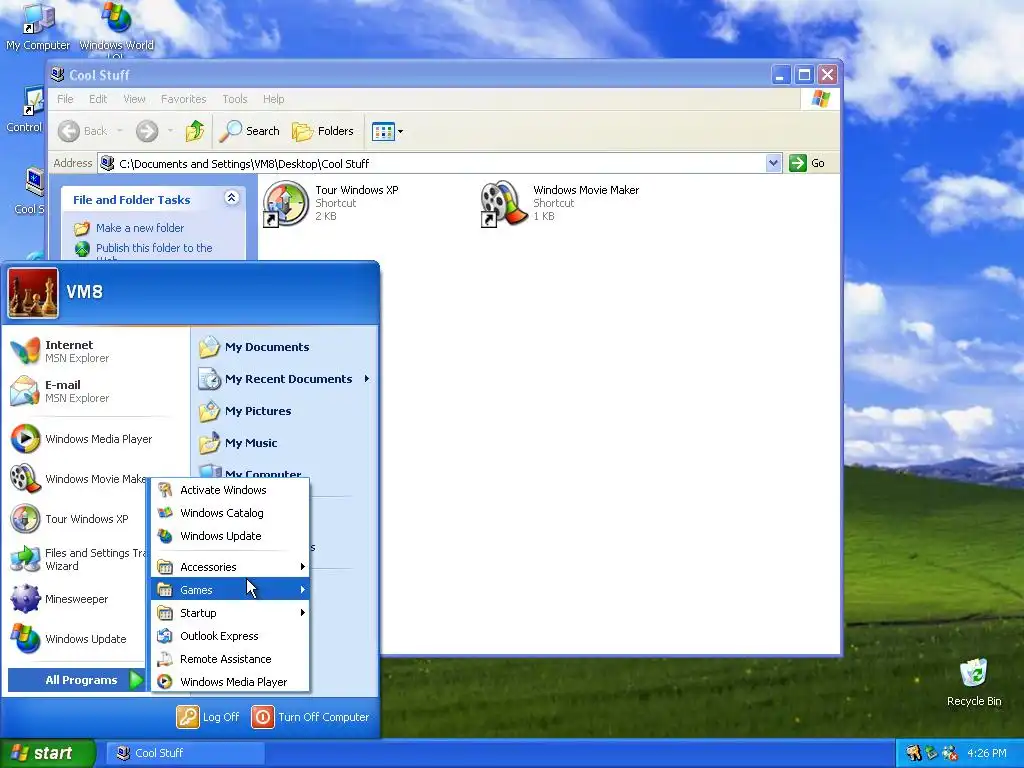Open the Back history dropdown arrow

click(x=120, y=131)
